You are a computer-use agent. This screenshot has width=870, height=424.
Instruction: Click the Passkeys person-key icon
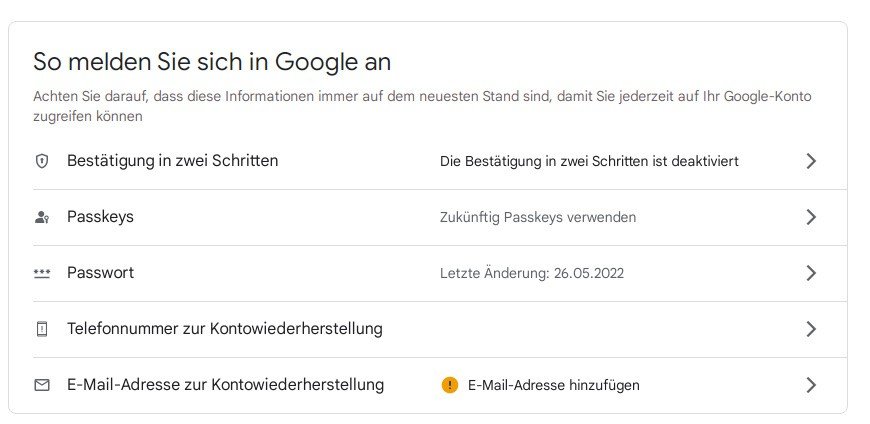click(x=42, y=217)
